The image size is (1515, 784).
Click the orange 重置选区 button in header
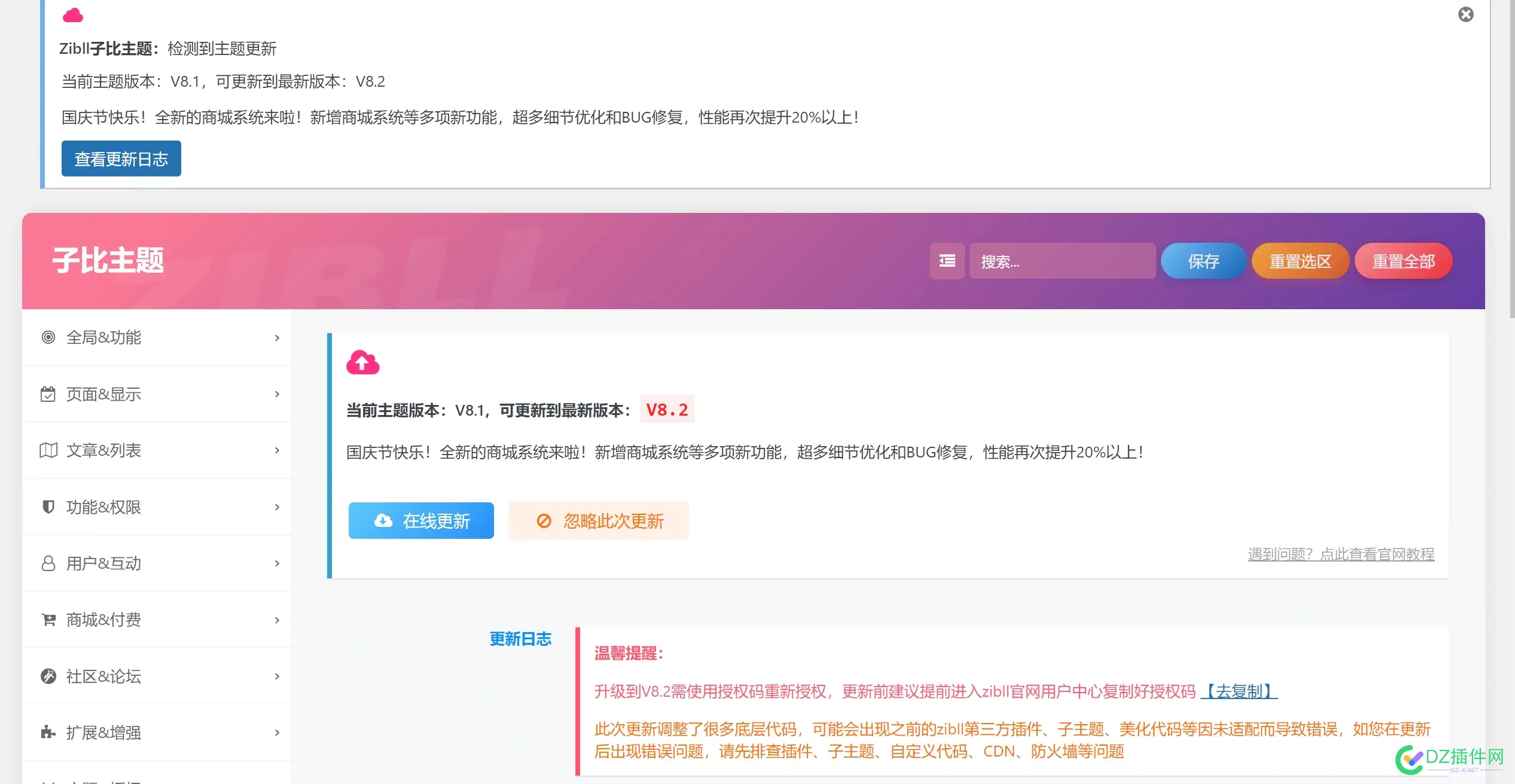[x=1300, y=261]
